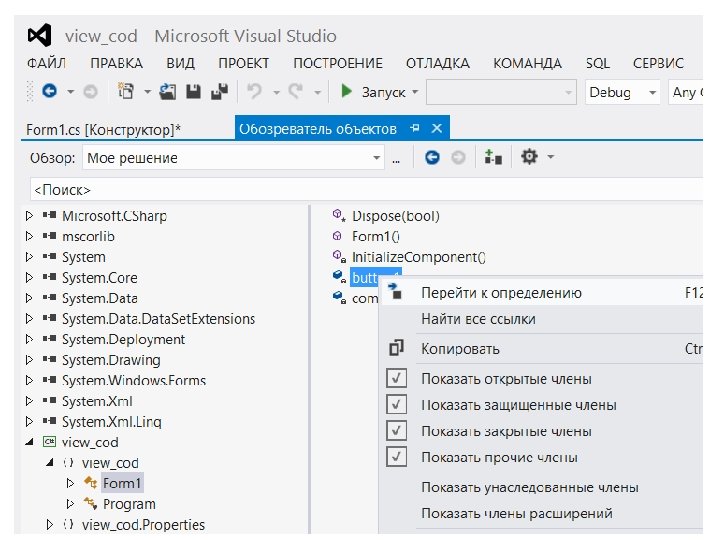Click the Visual Studio logo icon

(39, 35)
